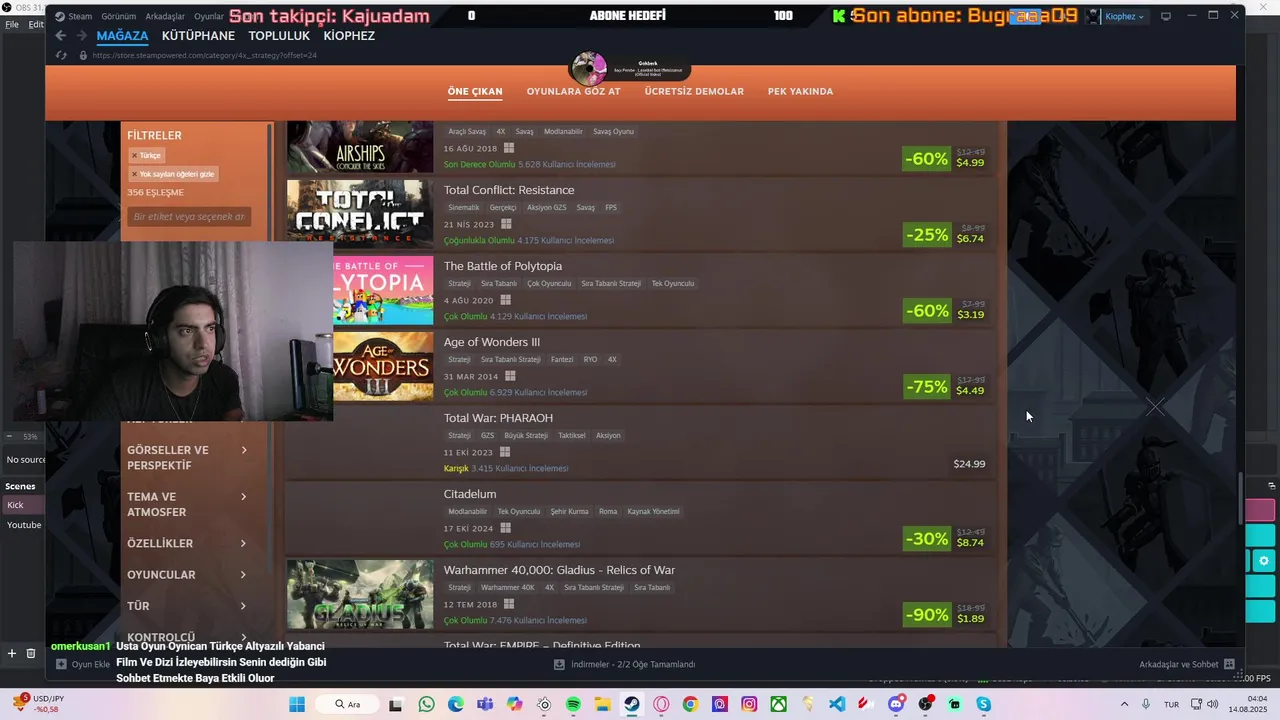Delete scene with OBS trash icon
Viewport: 1280px width, 720px height.
pos(31,653)
